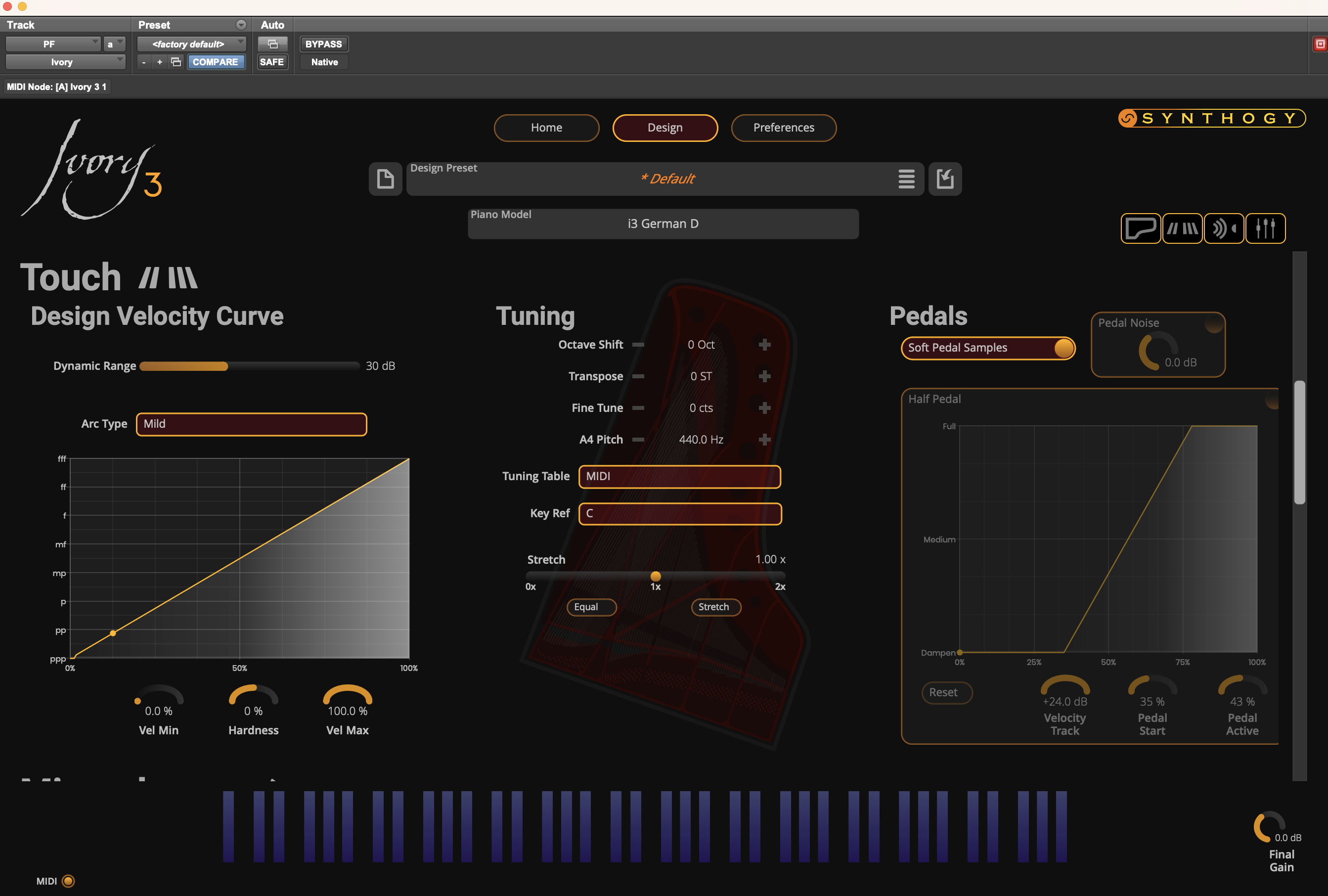The height and width of the screenshot is (896, 1328).
Task: Open the sound wave section icon
Action: click(x=1224, y=228)
